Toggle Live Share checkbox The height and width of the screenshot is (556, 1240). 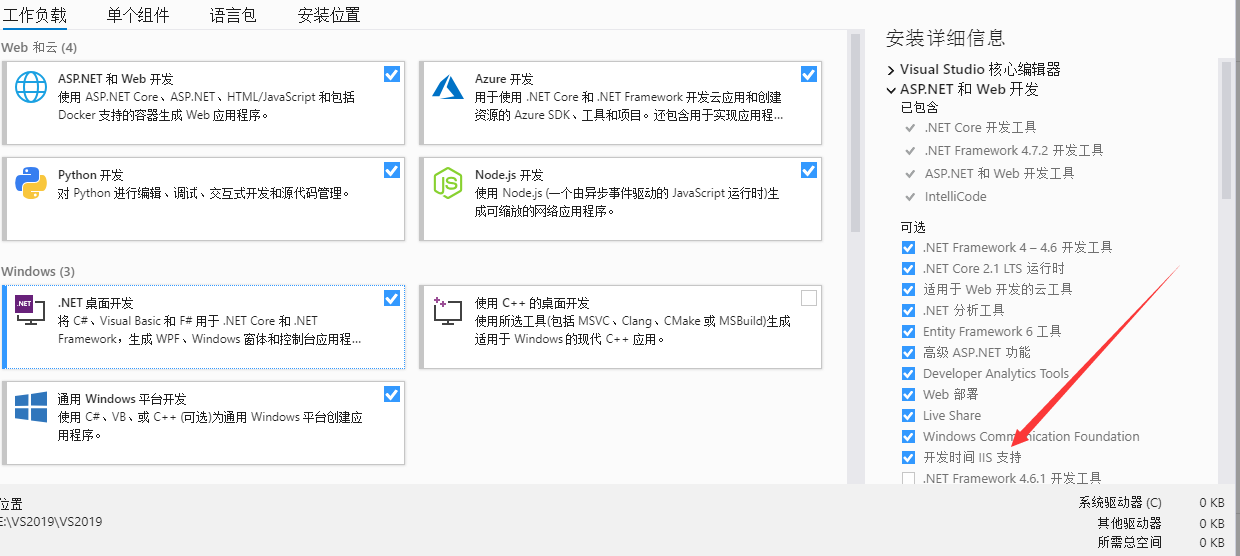[x=908, y=415]
